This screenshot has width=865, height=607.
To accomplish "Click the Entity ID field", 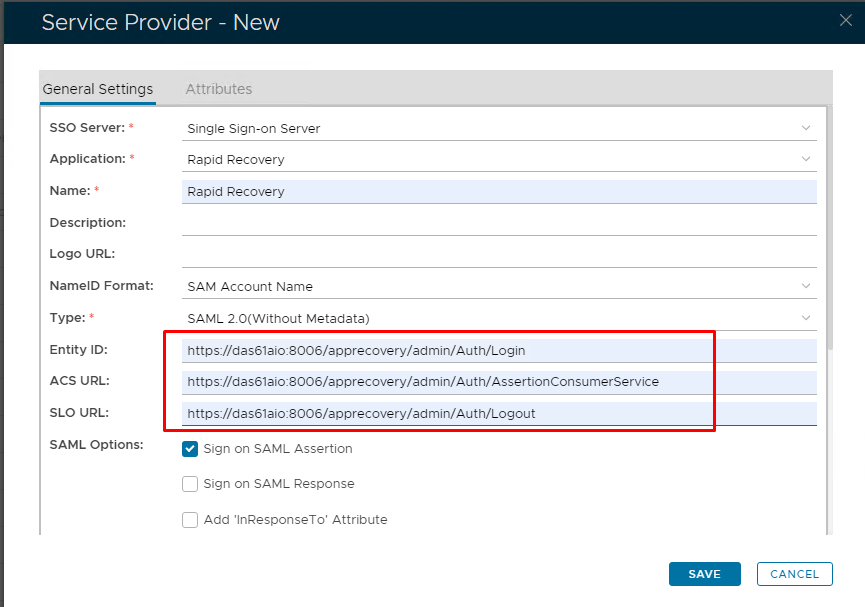I will 498,350.
